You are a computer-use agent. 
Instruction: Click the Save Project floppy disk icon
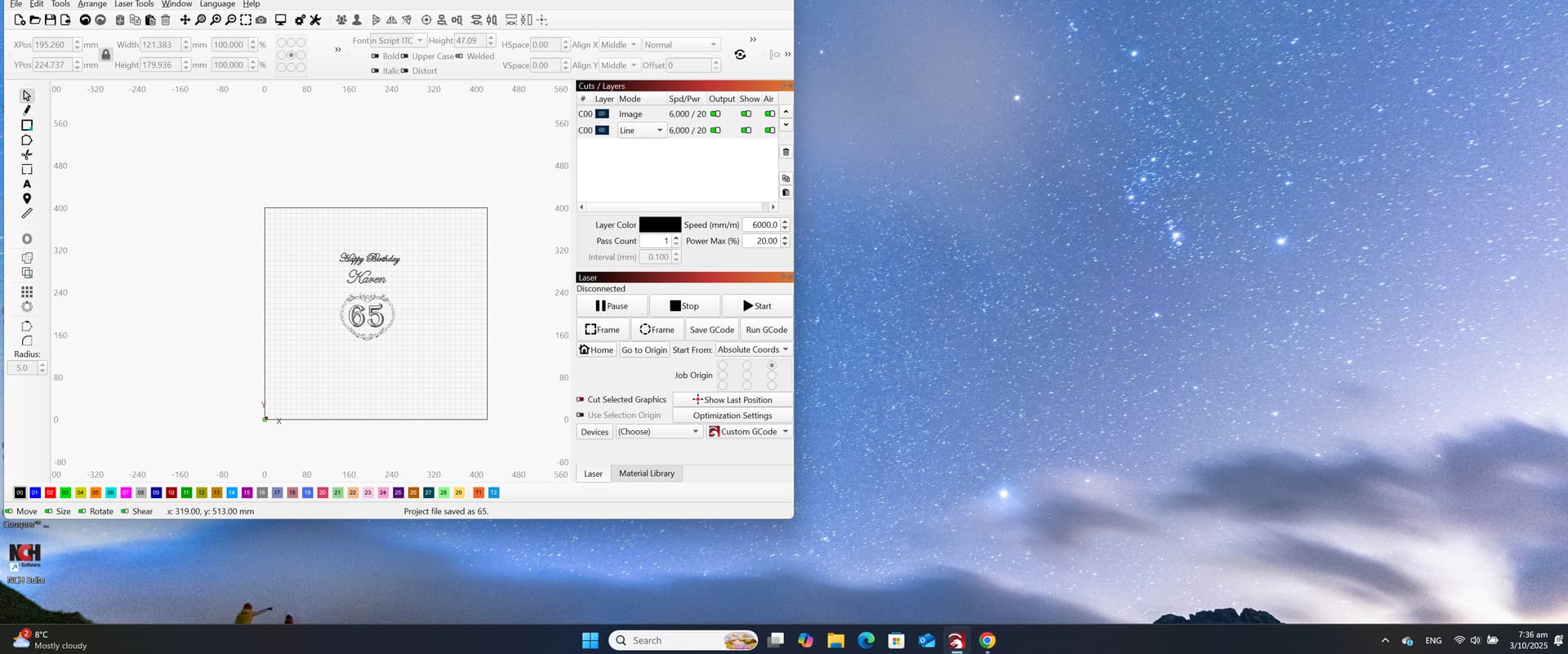pos(50,20)
